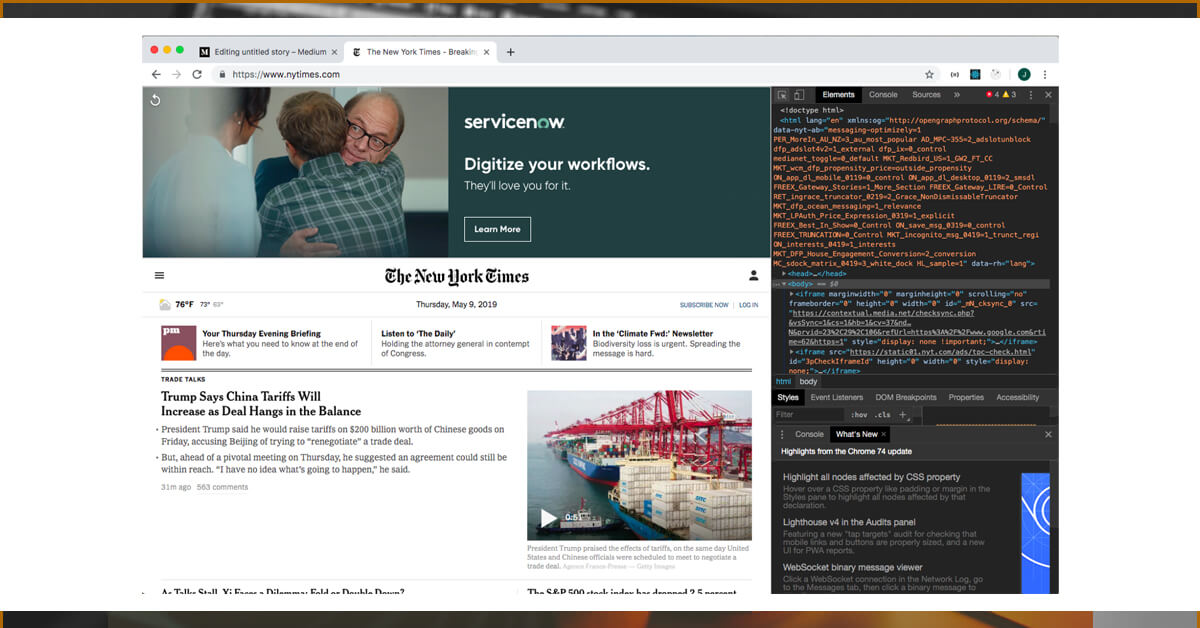Click the body breadcrumb item
The image size is (1200, 628).
click(808, 381)
